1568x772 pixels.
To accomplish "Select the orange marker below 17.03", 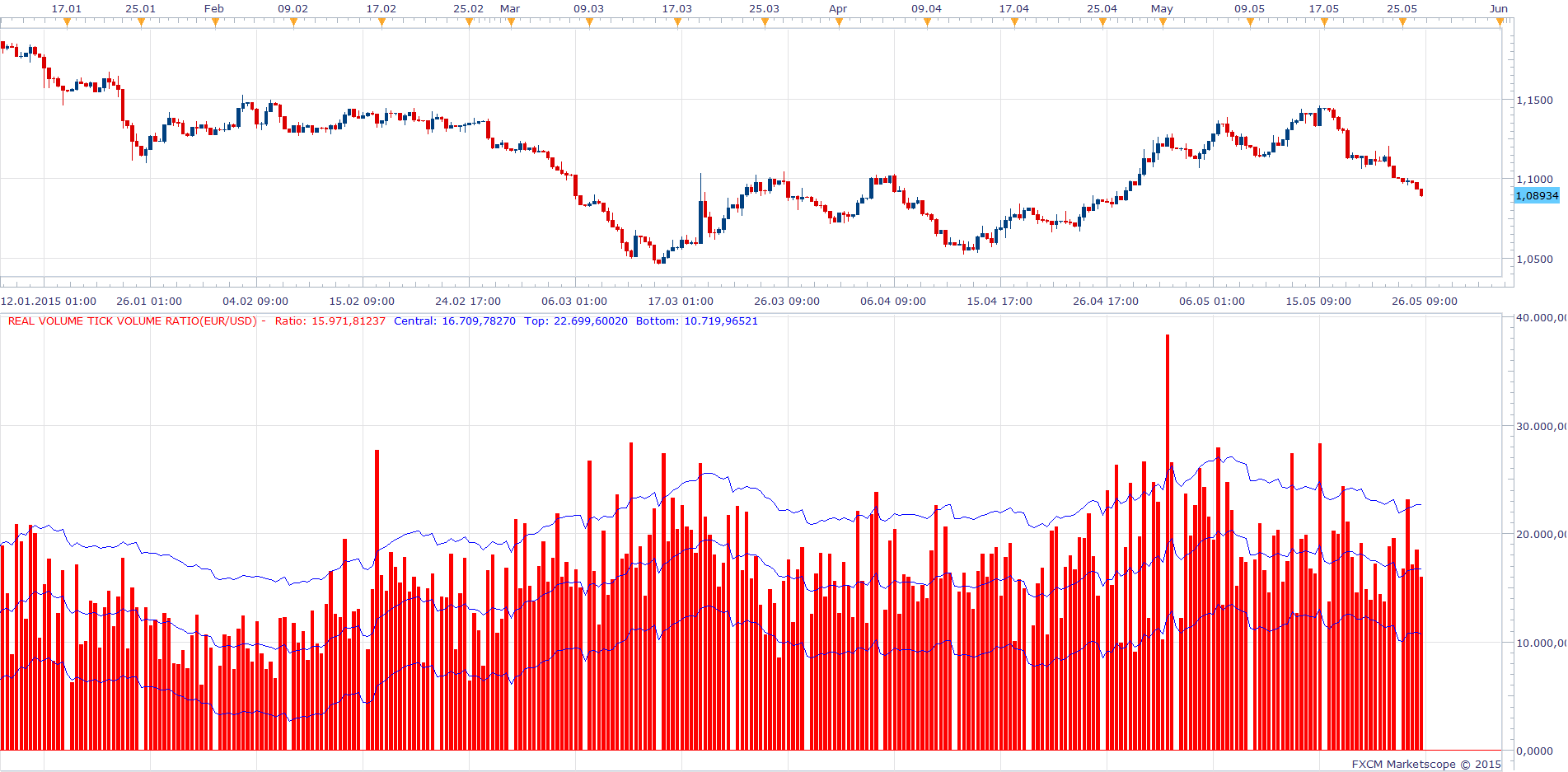I will pos(677,22).
